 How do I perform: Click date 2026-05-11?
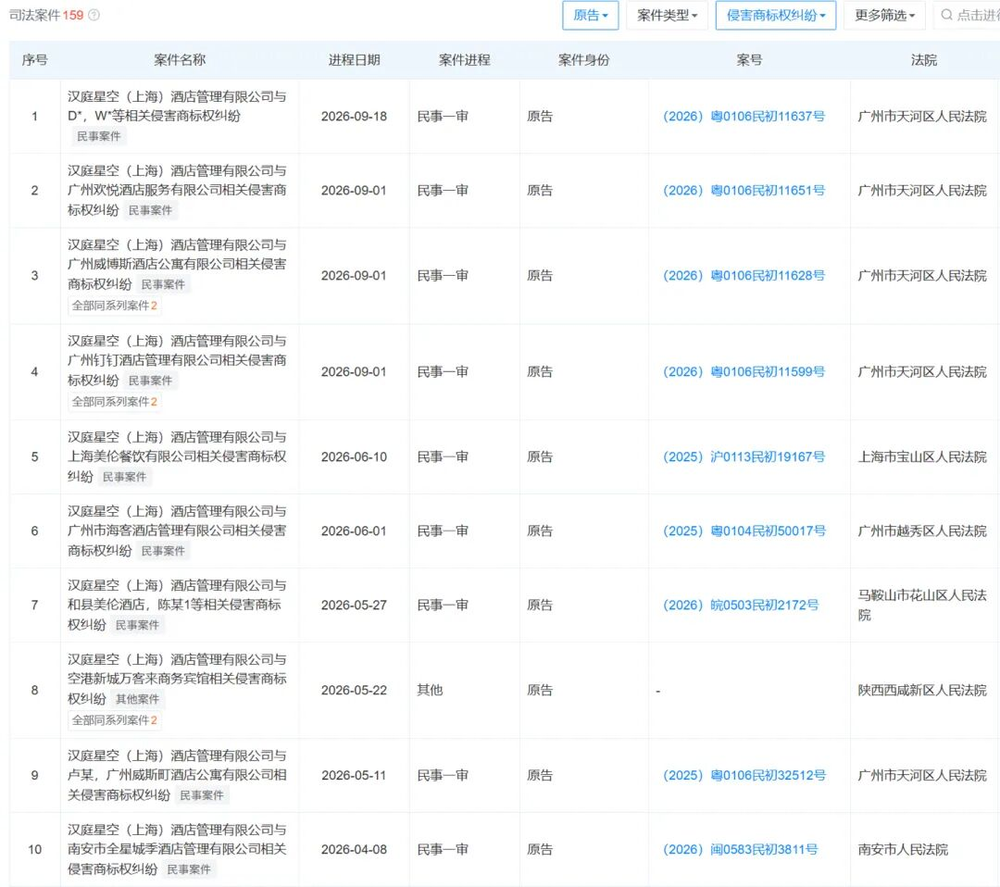pyautogui.click(x=354, y=775)
